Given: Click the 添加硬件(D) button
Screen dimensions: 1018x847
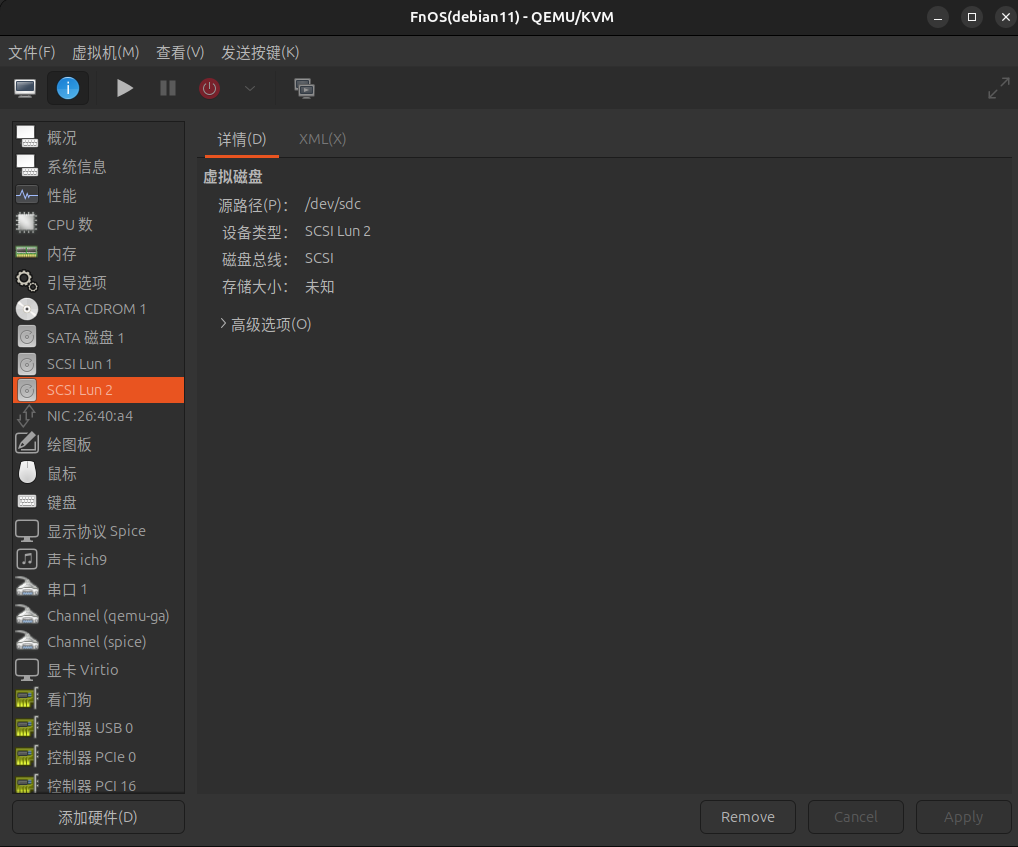Looking at the screenshot, I should 98,817.
